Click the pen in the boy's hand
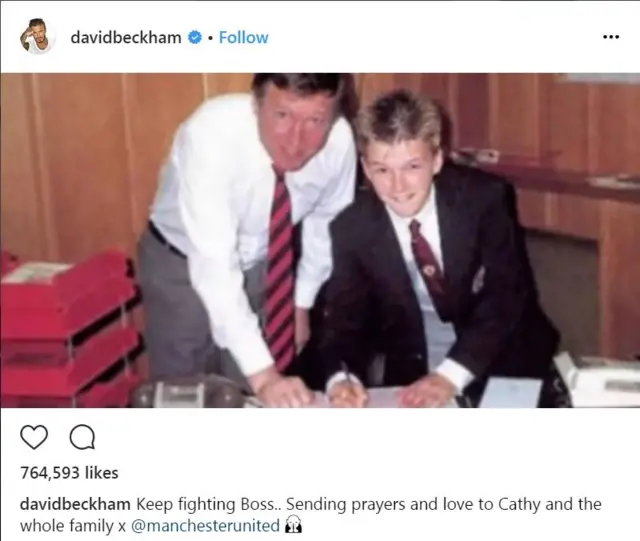Screen dimensions: 640x541 (347, 376)
